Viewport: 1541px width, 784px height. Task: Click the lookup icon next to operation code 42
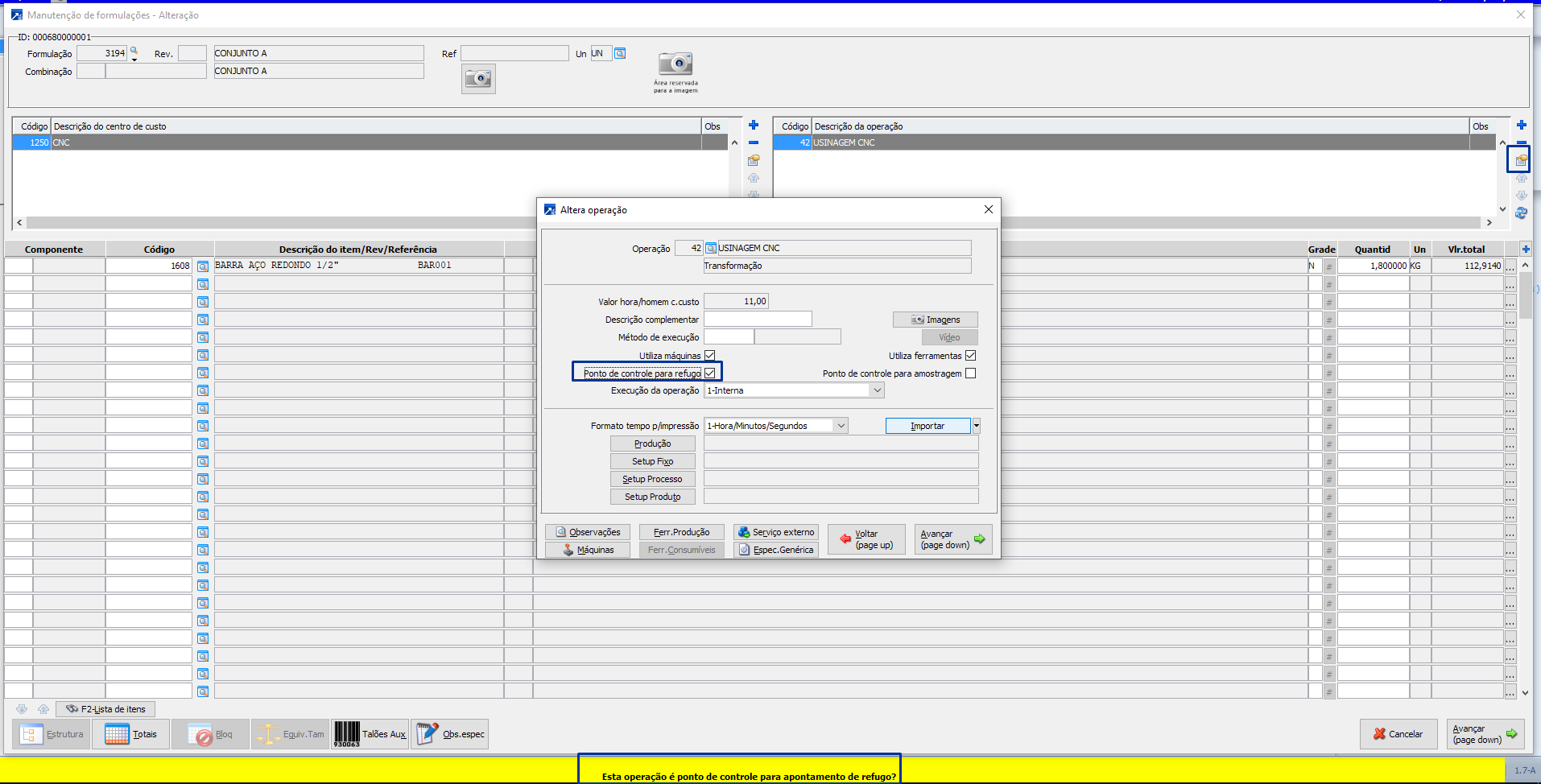pyautogui.click(x=711, y=248)
